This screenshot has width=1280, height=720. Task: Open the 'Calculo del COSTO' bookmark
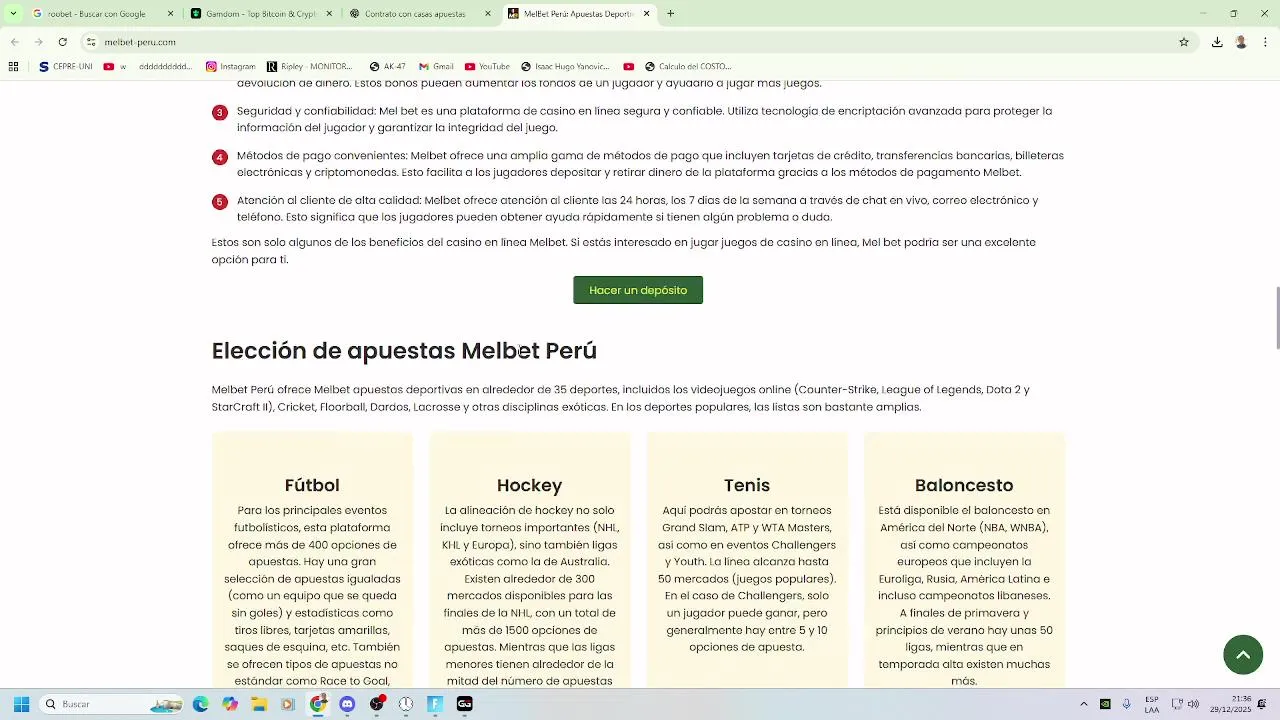click(x=688, y=67)
